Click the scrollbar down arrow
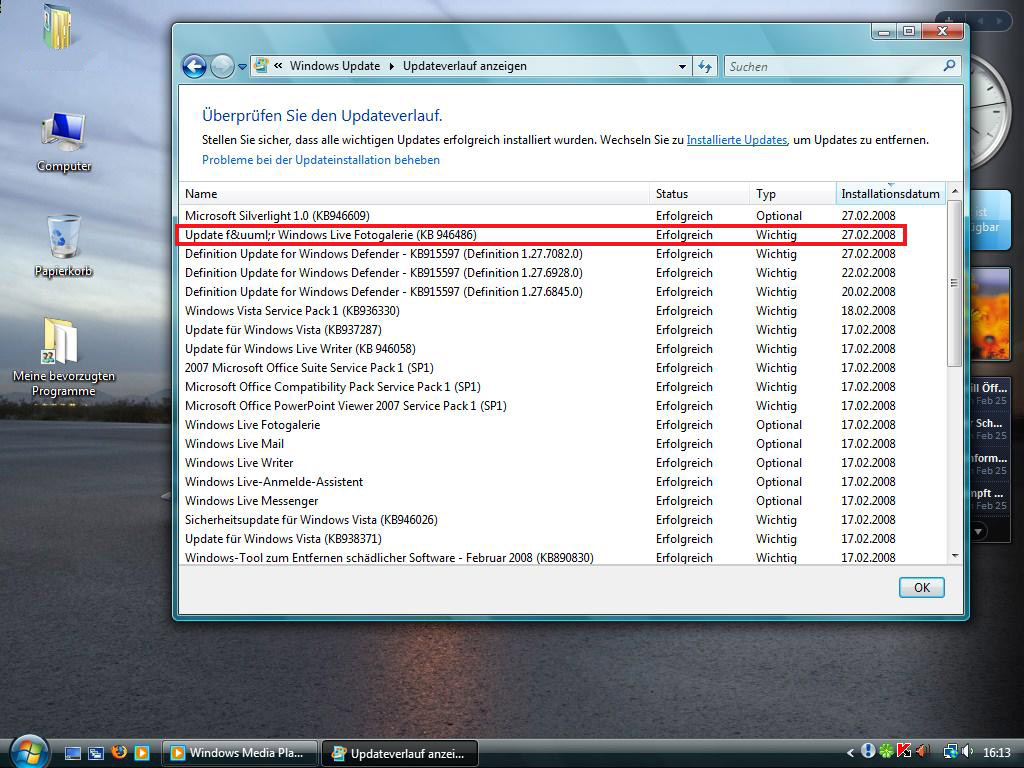This screenshot has height=768, width=1024. (x=954, y=556)
